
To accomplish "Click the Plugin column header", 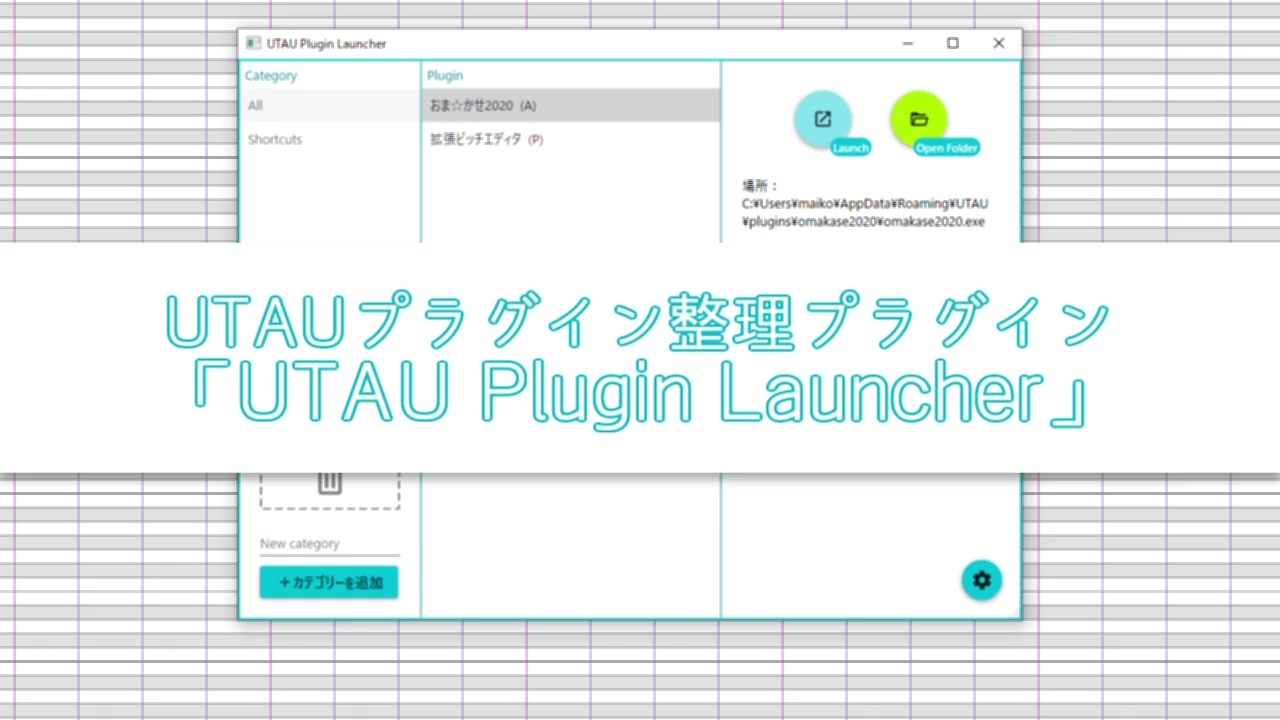I will [x=444, y=75].
